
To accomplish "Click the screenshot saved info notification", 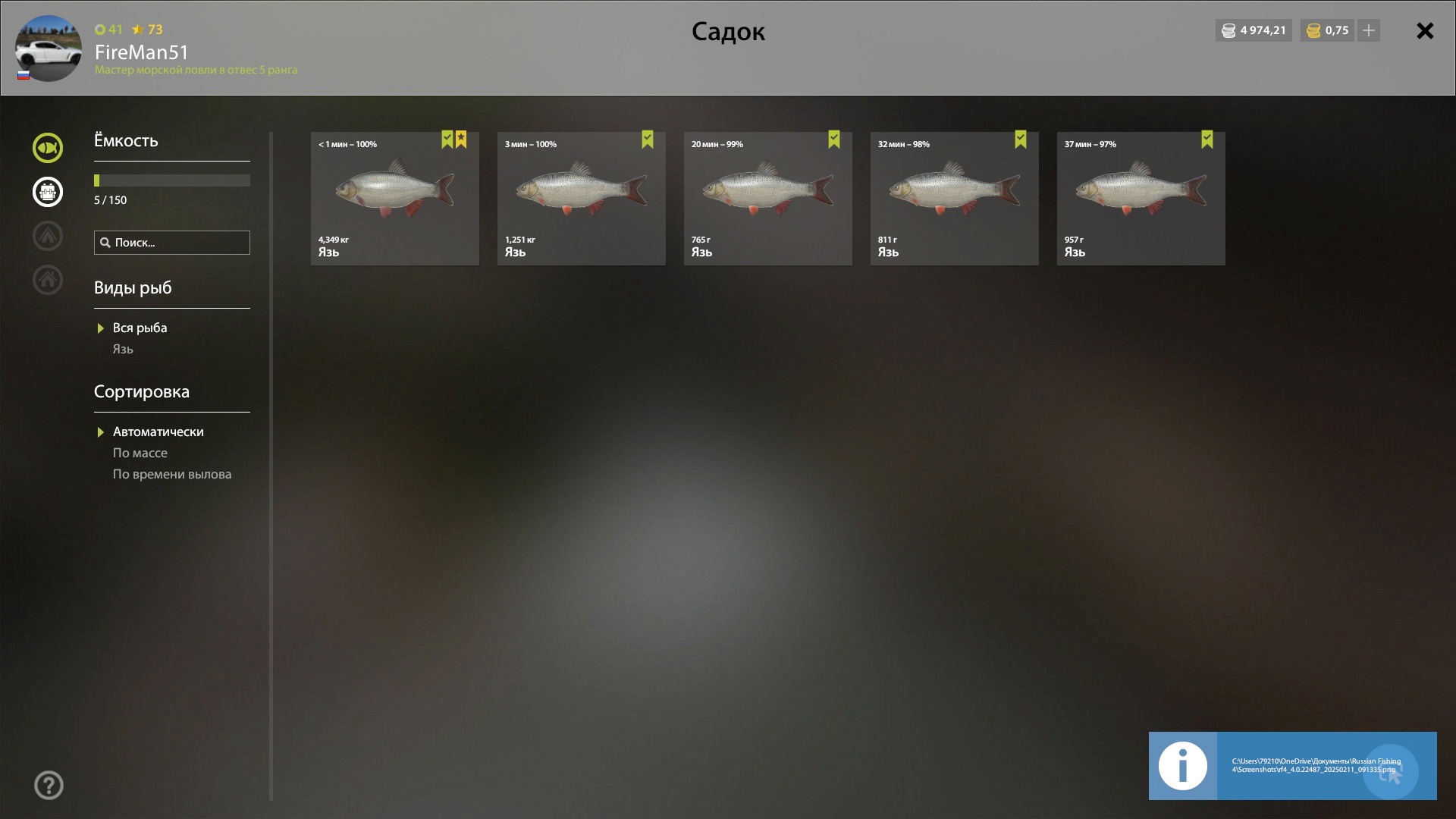I will point(1293,766).
